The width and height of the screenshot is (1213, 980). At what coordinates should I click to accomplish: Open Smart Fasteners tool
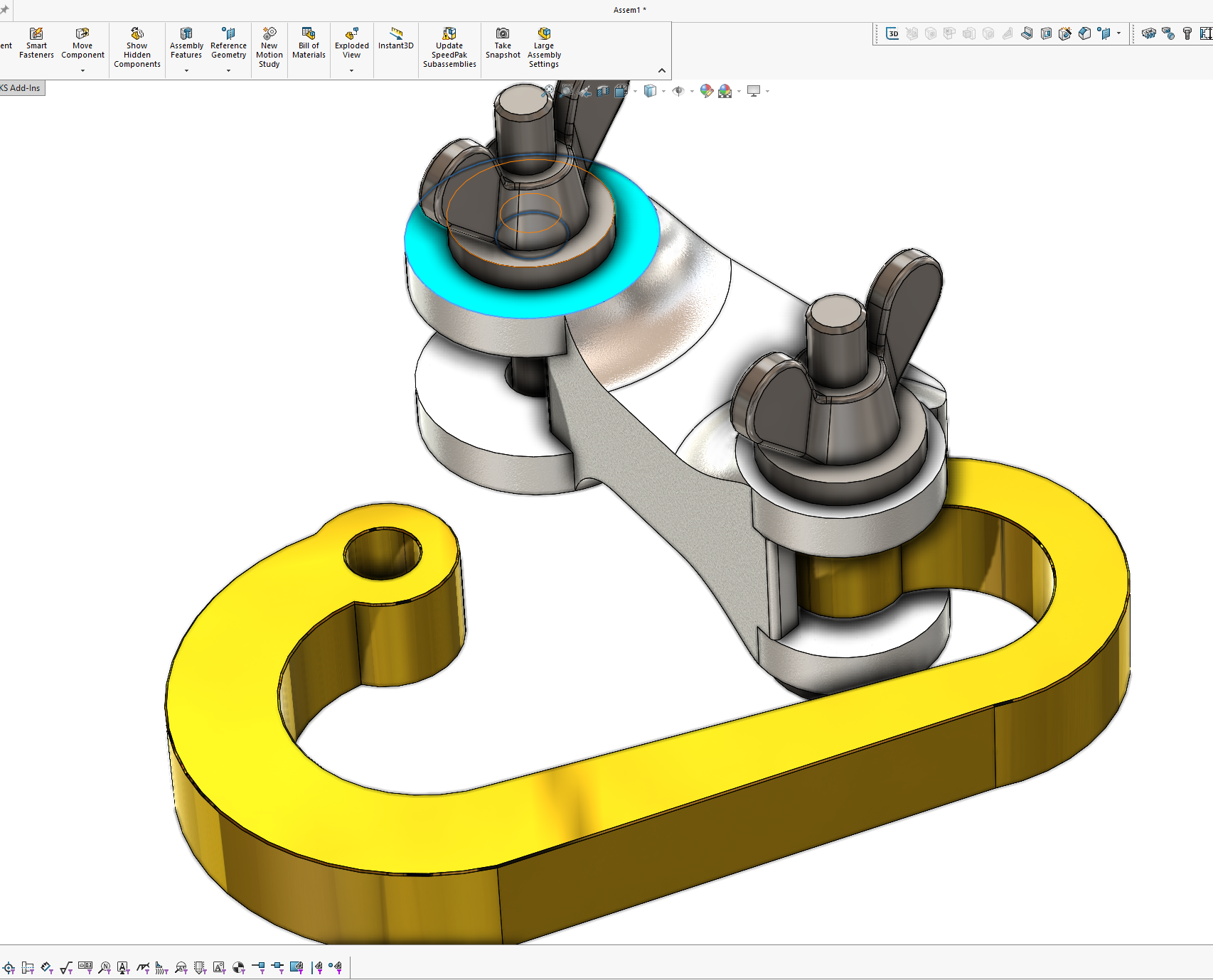point(36,43)
